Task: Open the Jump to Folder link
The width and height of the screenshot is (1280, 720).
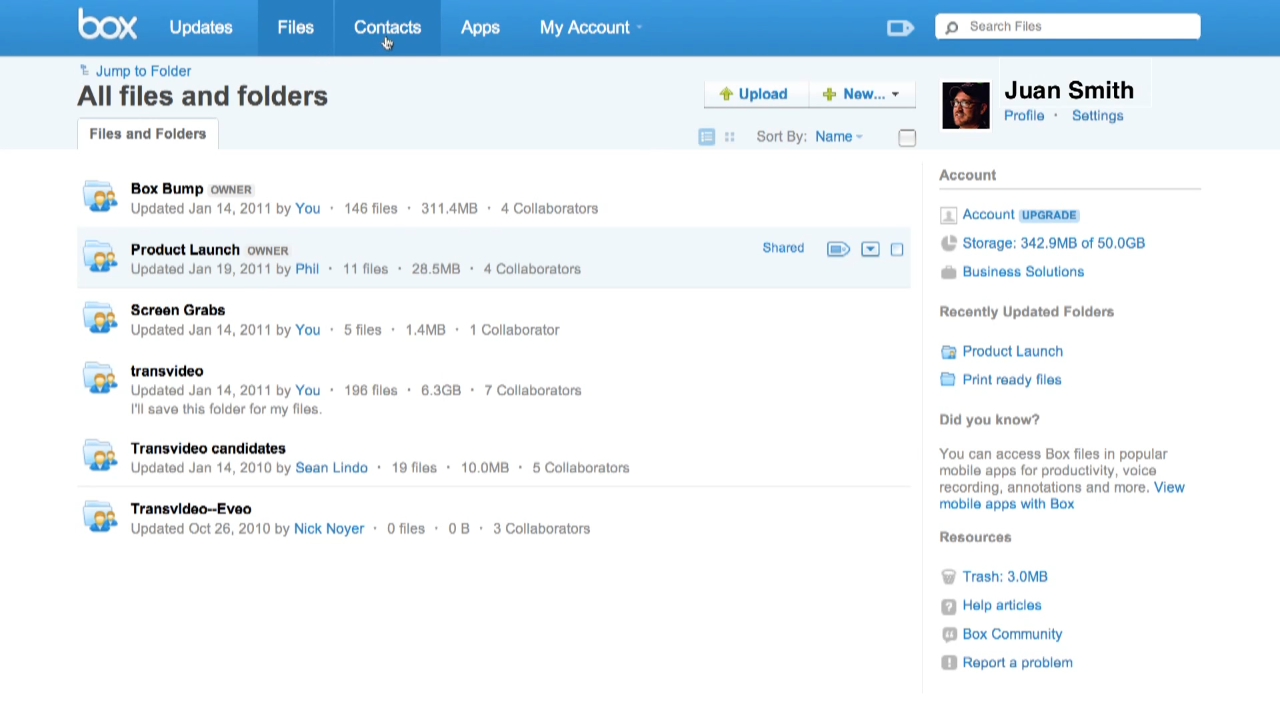Action: (x=143, y=71)
